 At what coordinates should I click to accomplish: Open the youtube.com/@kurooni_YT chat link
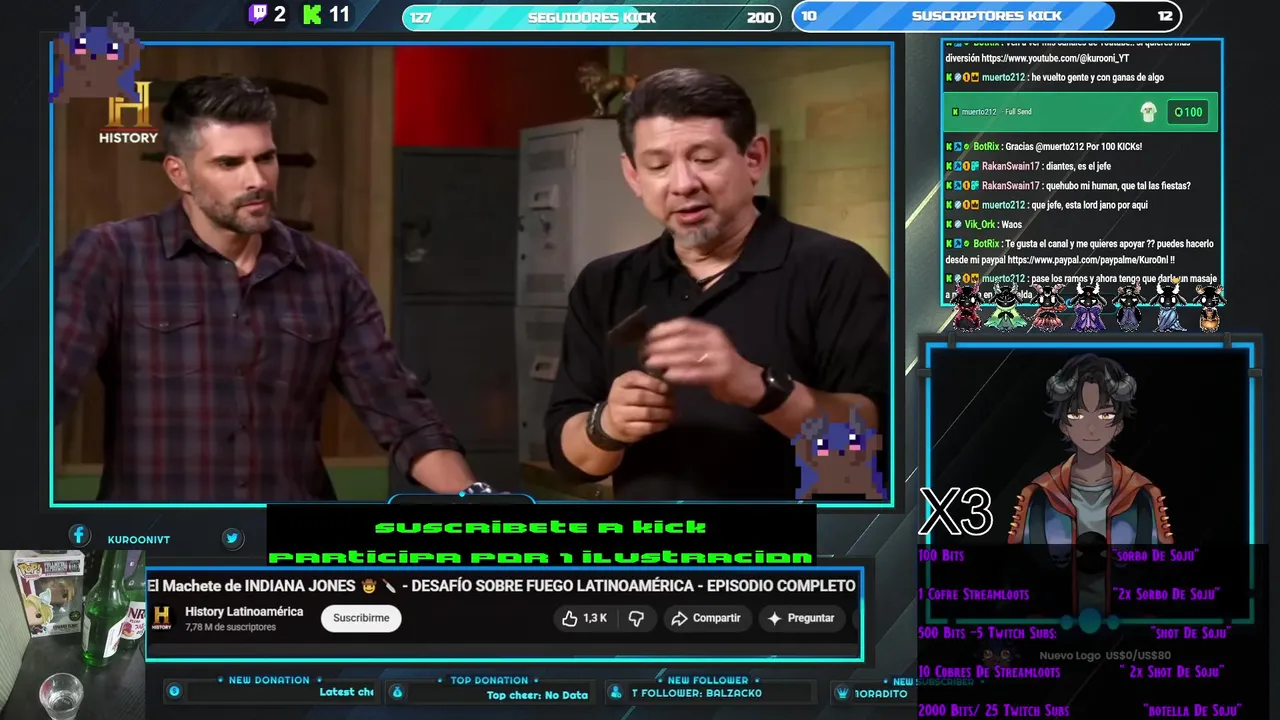1055,58
